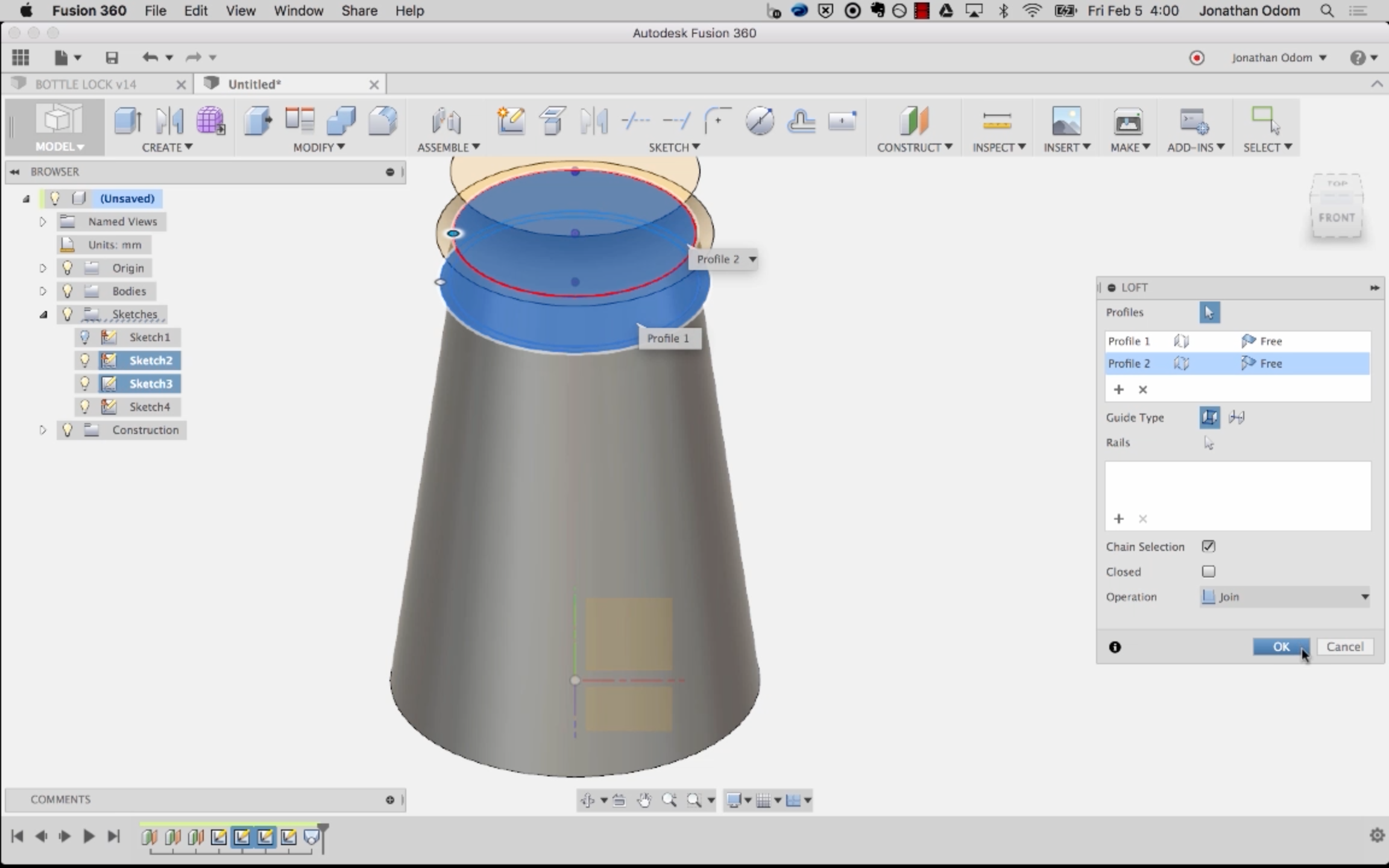Click the Undo arrow icon
Viewport: 1389px width, 868px height.
tap(150, 57)
